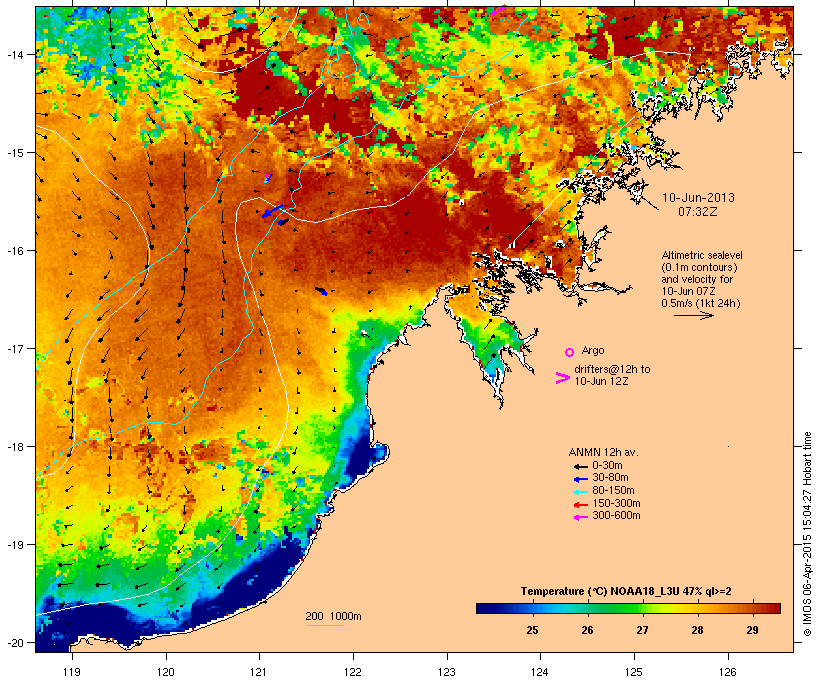Screen dimensions: 820x680
Task: Click the magenta 300-600m legend arrow
Action: click(580, 517)
